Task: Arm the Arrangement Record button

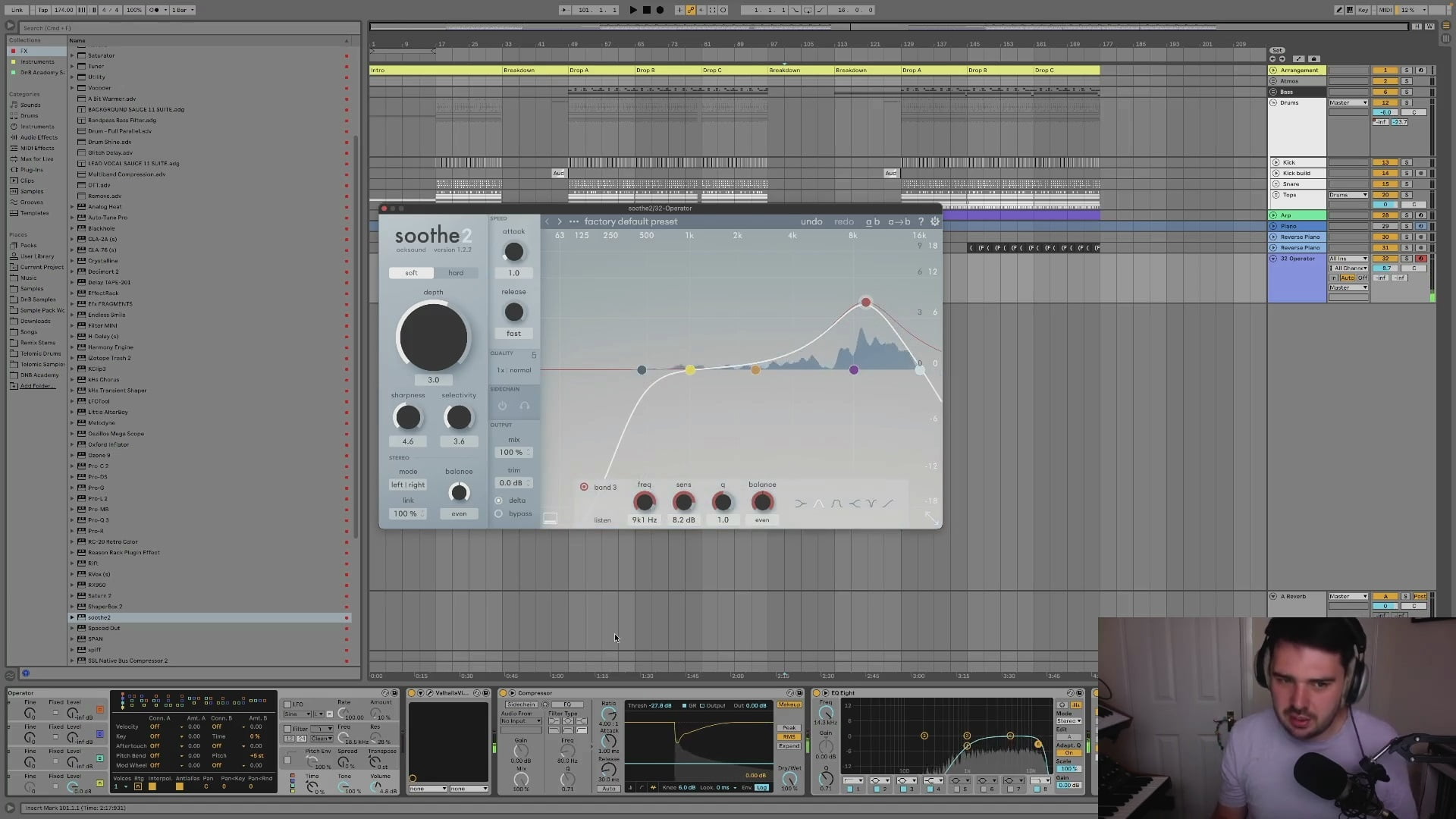Action: pos(660,10)
